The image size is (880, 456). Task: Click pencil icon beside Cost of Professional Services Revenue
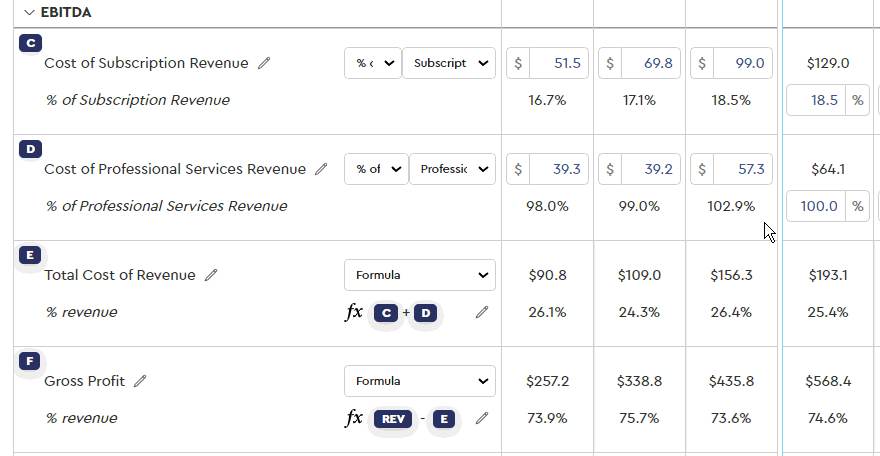(321, 169)
